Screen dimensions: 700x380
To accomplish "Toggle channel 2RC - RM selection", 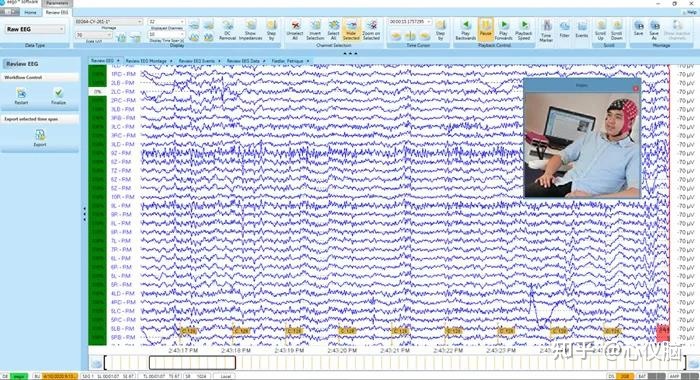I will (x=123, y=100).
